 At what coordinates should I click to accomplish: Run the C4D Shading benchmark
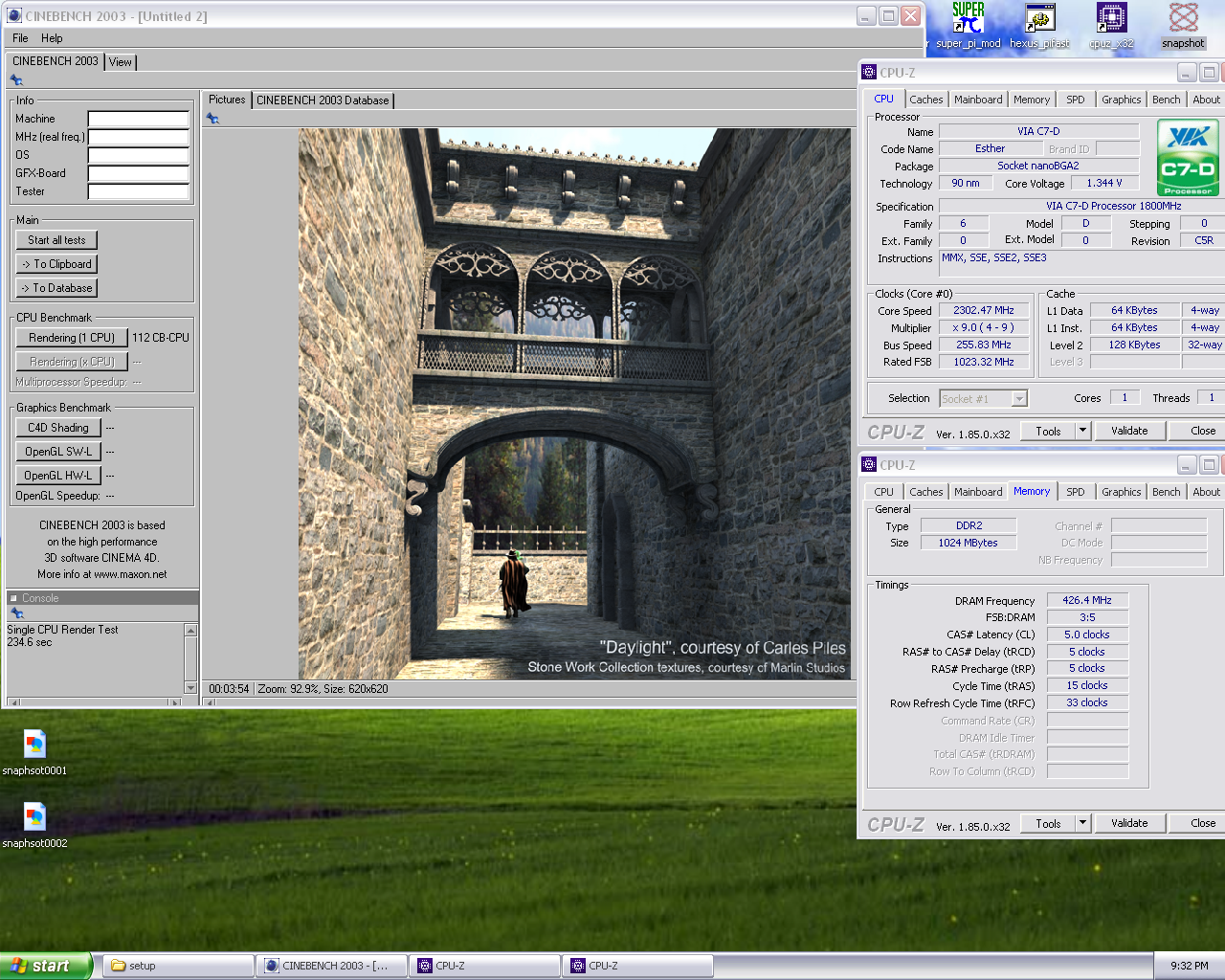(58, 428)
